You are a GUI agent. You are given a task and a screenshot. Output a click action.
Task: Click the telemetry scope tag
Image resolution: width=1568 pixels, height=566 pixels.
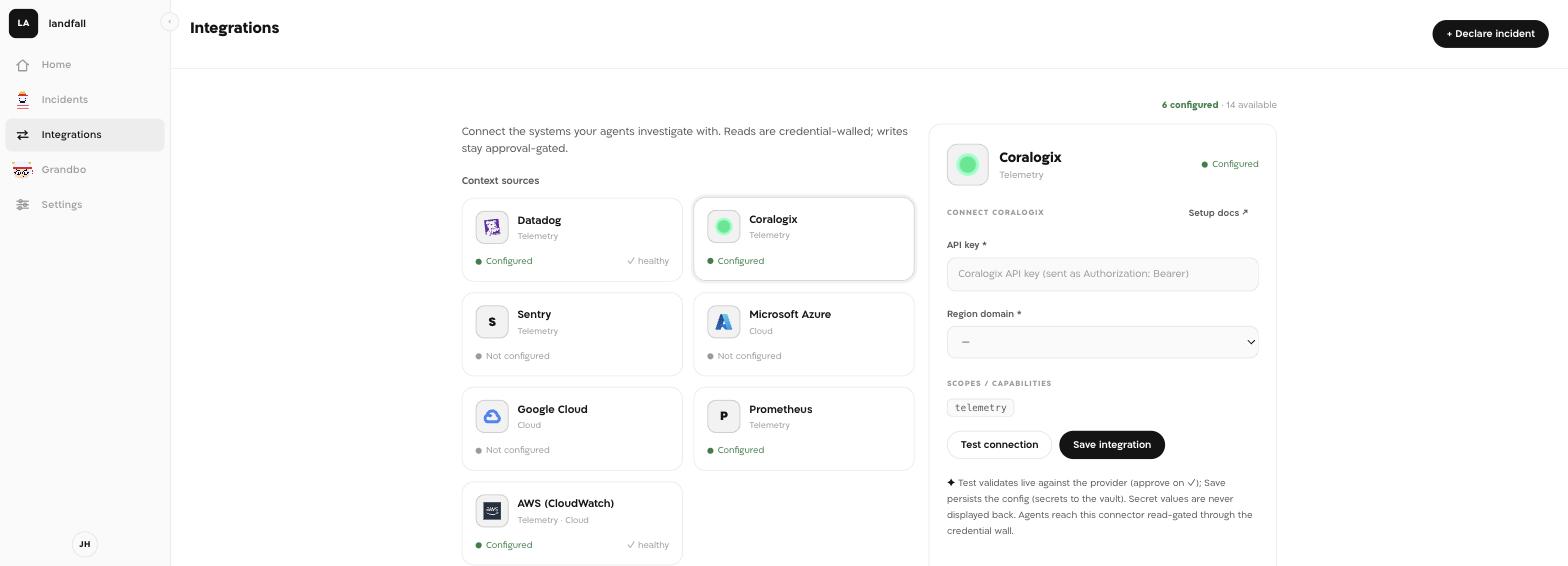[980, 408]
